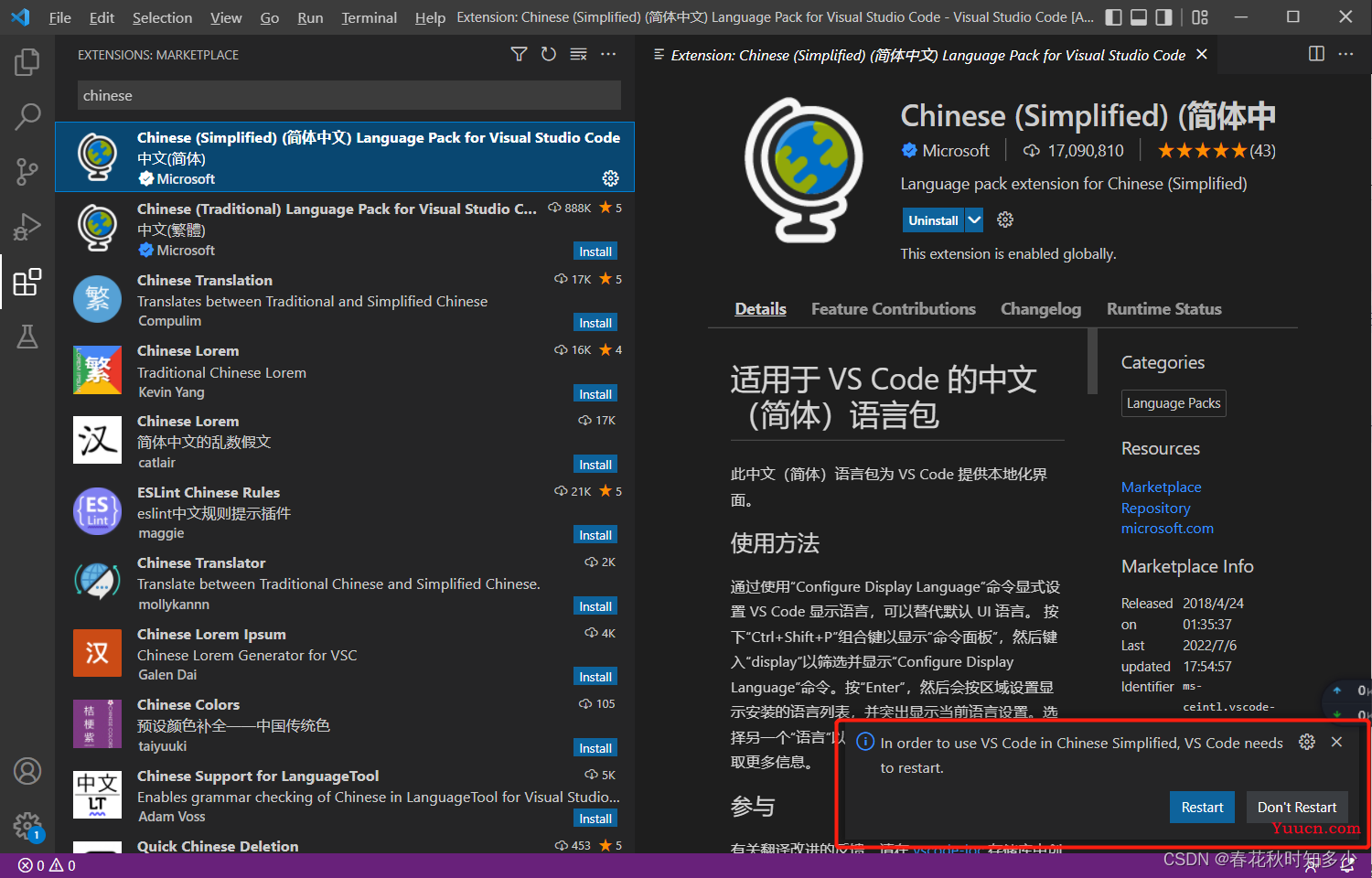Open the Edit menu
This screenshot has height=878, width=1372.
pyautogui.click(x=102, y=17)
